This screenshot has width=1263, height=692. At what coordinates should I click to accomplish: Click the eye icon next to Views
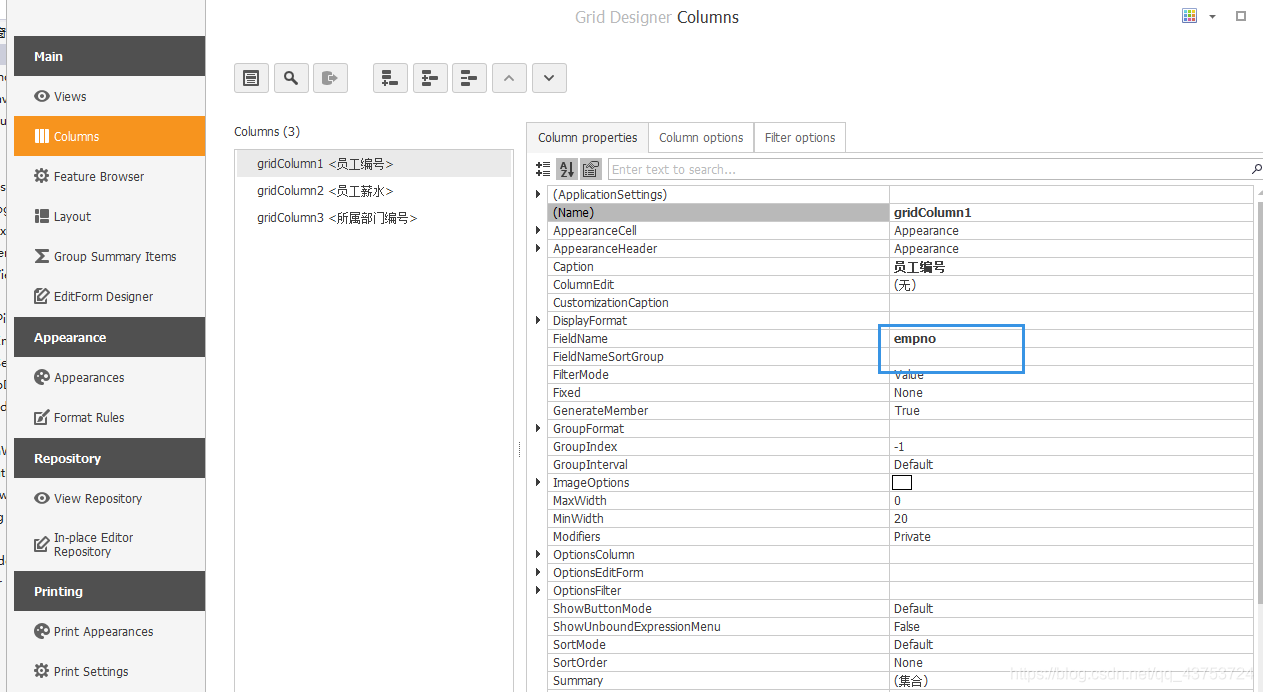tap(41, 96)
